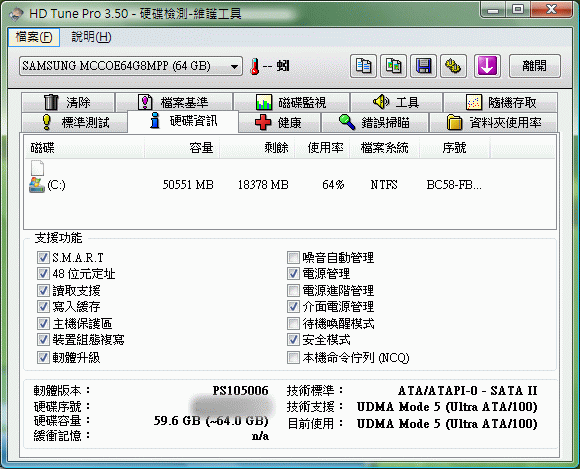Viewport: 580px width, 469px height.
Task: Click the n/a buffer value
Action: pos(260,436)
